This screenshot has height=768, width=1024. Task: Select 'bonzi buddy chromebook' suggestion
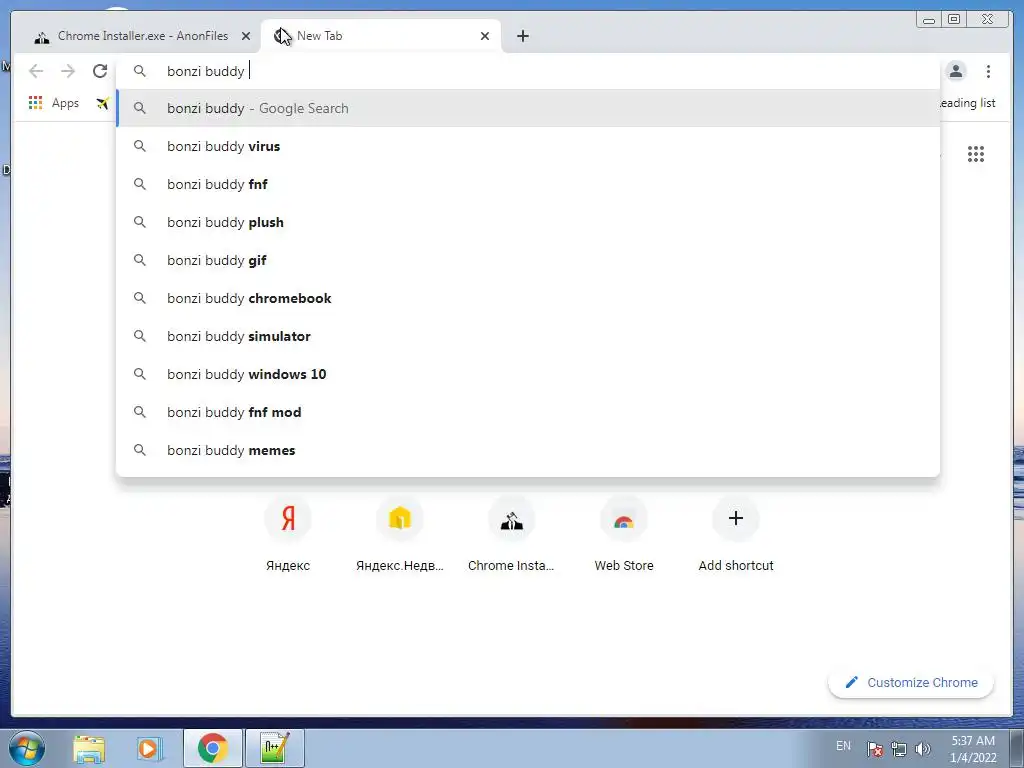click(x=528, y=298)
